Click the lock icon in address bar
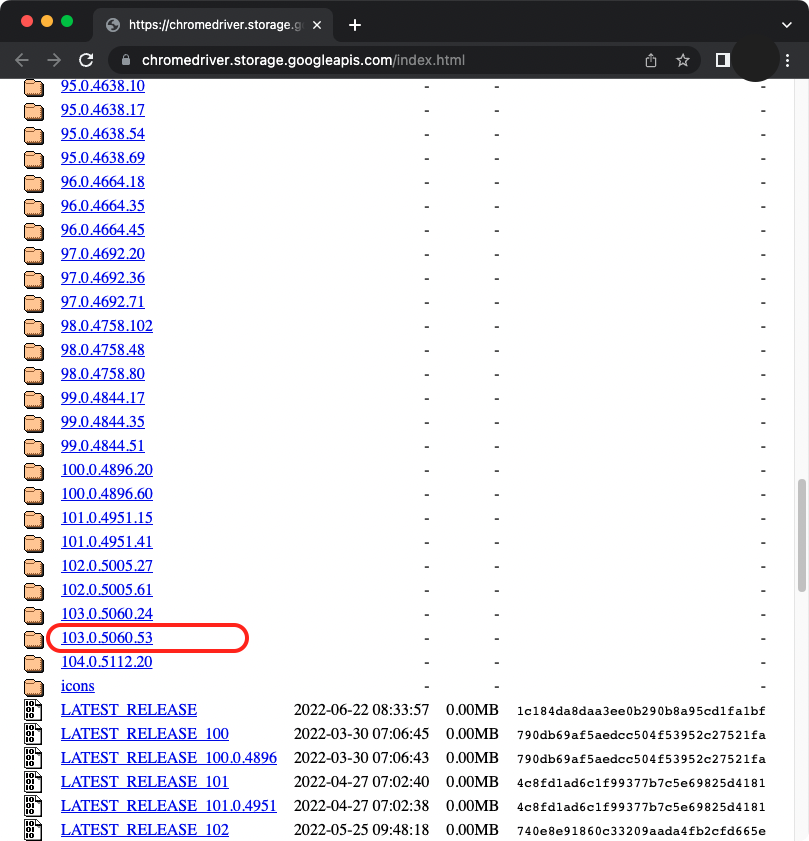 (126, 60)
